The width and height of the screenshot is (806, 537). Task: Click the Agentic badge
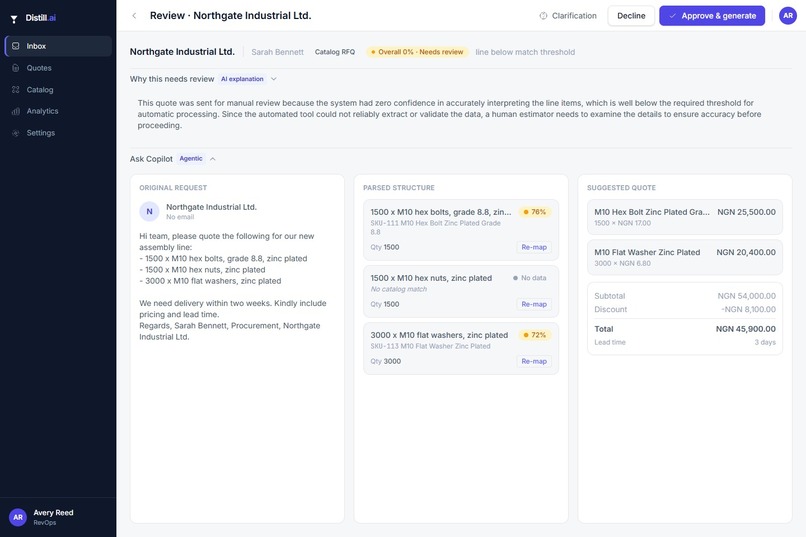click(x=191, y=159)
